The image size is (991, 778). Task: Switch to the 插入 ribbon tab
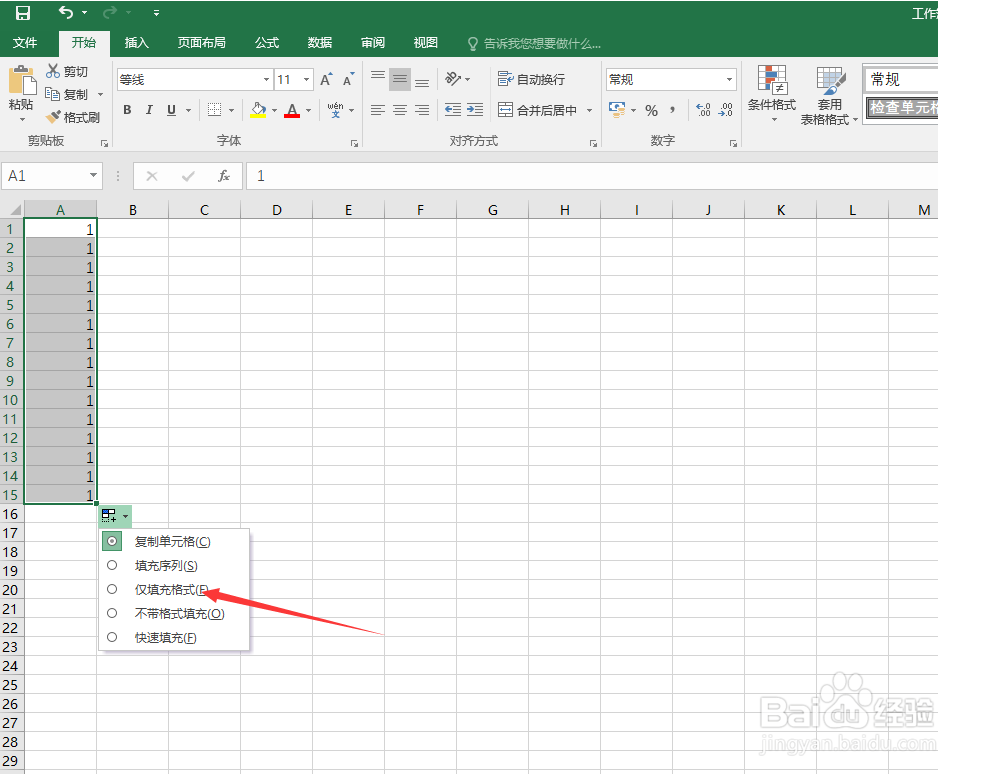[138, 43]
